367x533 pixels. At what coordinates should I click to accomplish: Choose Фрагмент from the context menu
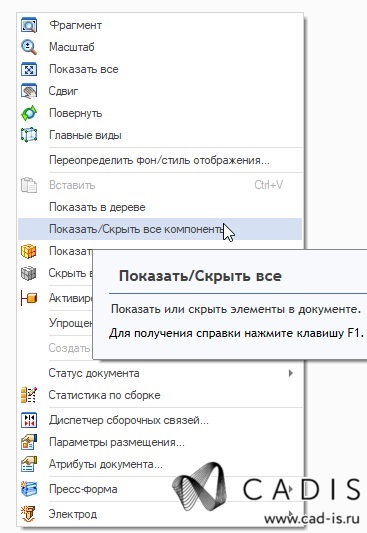tap(160, 25)
